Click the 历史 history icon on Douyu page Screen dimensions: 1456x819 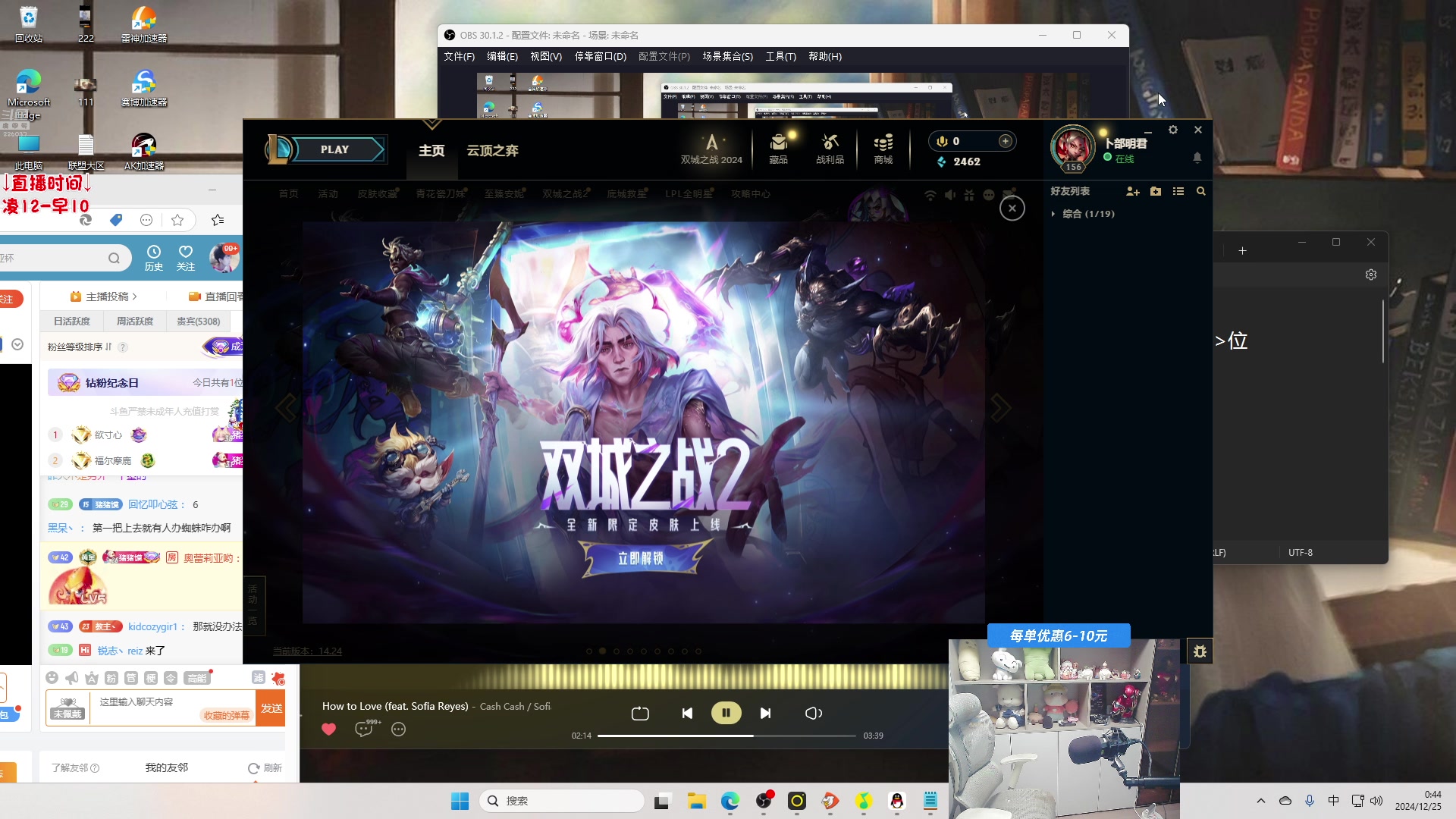154,258
